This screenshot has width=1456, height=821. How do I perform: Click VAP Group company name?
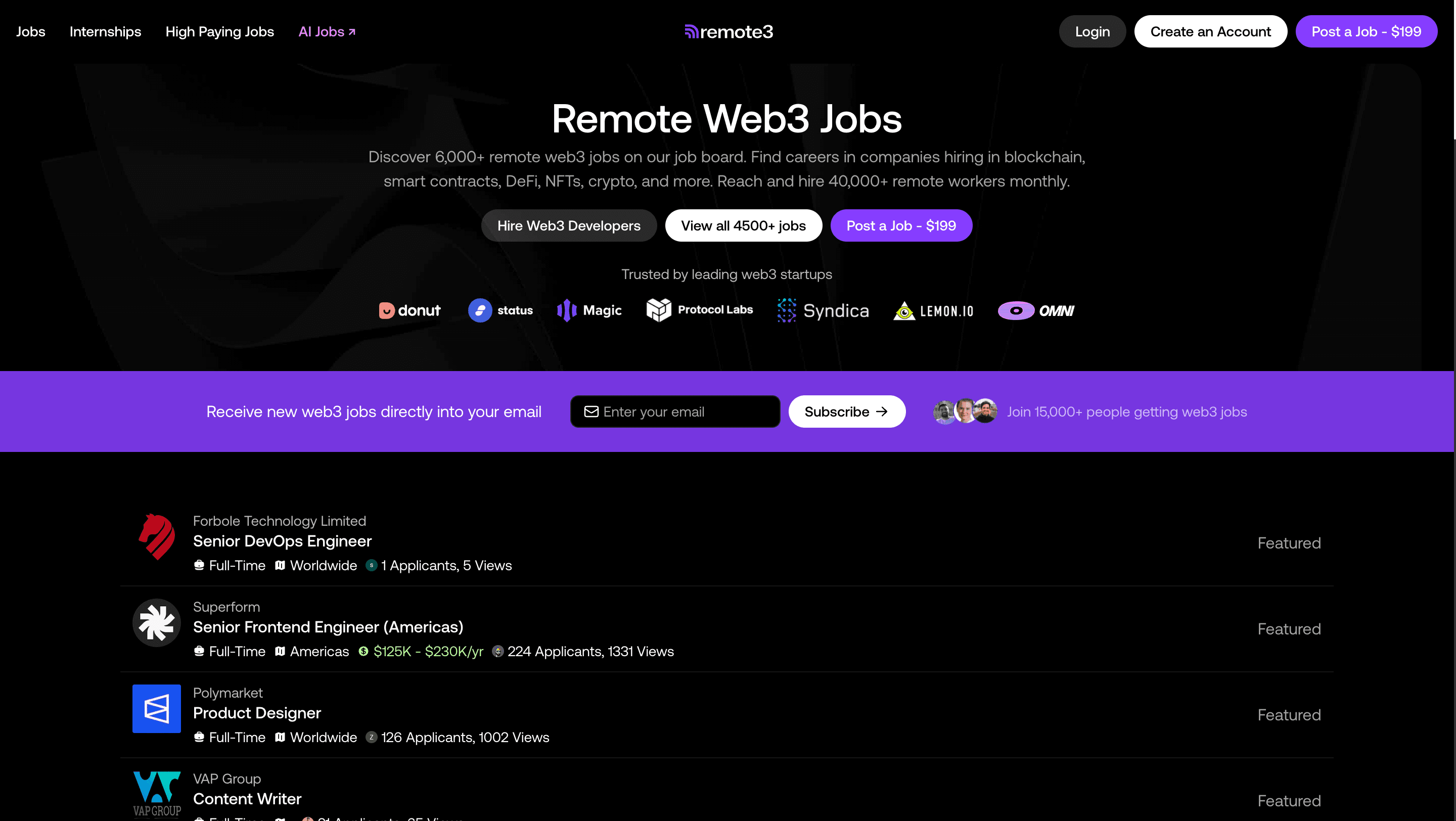tap(226, 779)
